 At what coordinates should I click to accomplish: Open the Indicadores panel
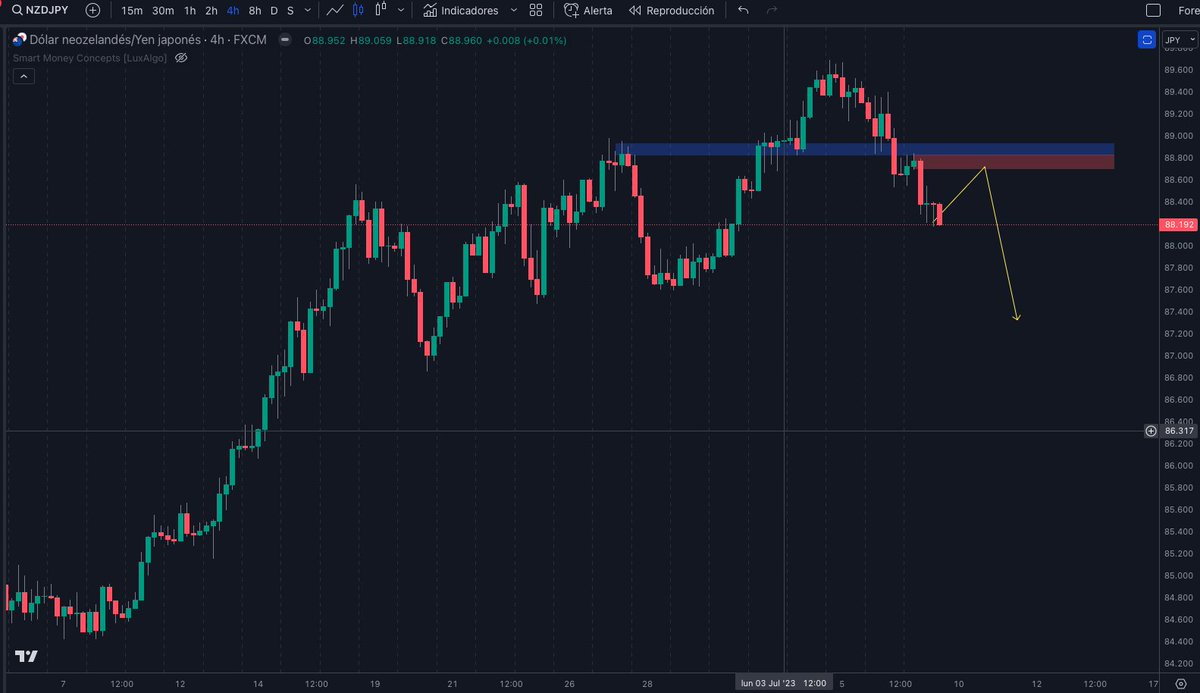click(460, 10)
